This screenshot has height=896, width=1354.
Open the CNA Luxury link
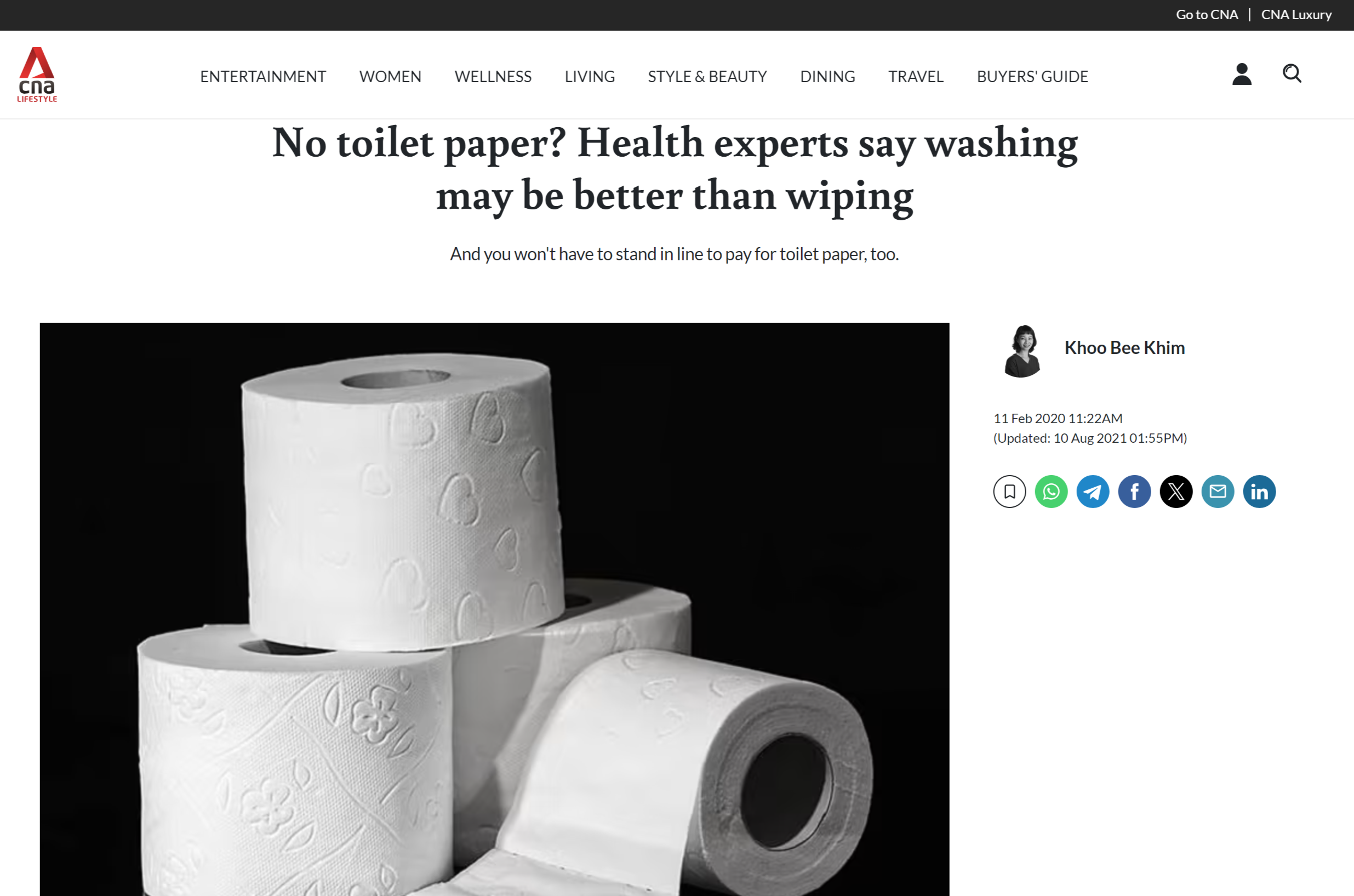1296,15
